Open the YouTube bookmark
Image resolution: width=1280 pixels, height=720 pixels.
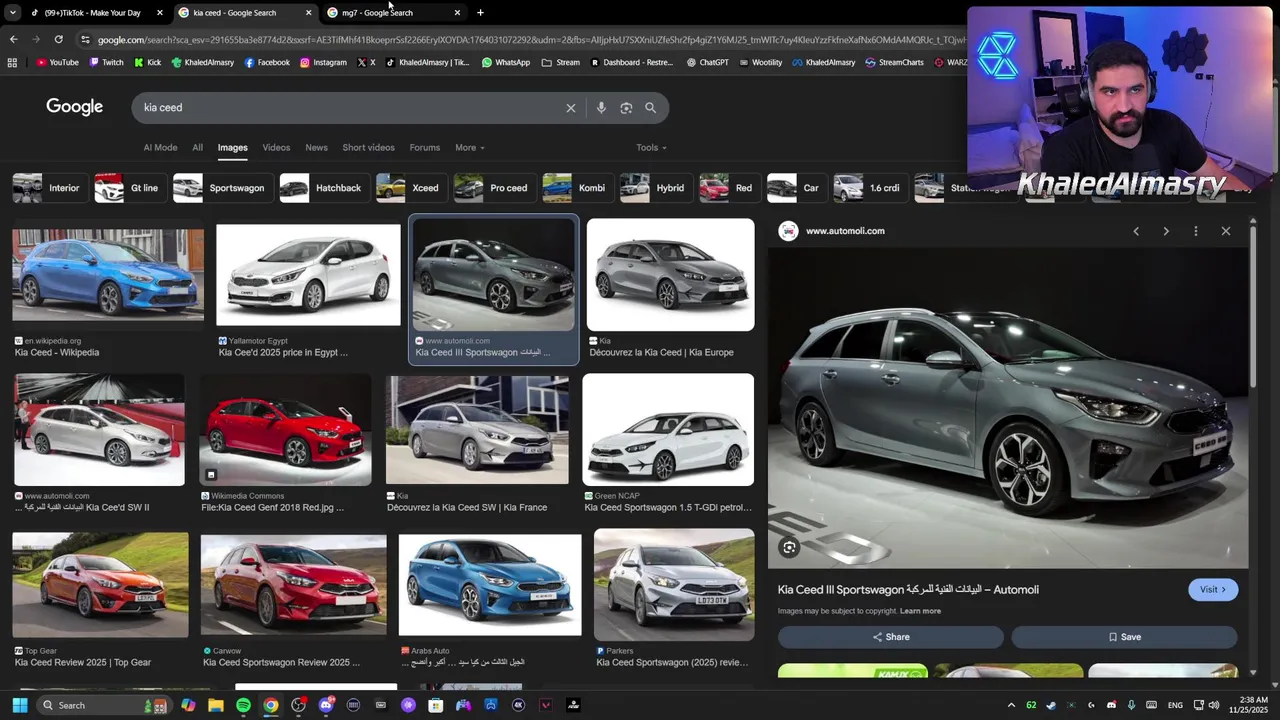tap(57, 62)
